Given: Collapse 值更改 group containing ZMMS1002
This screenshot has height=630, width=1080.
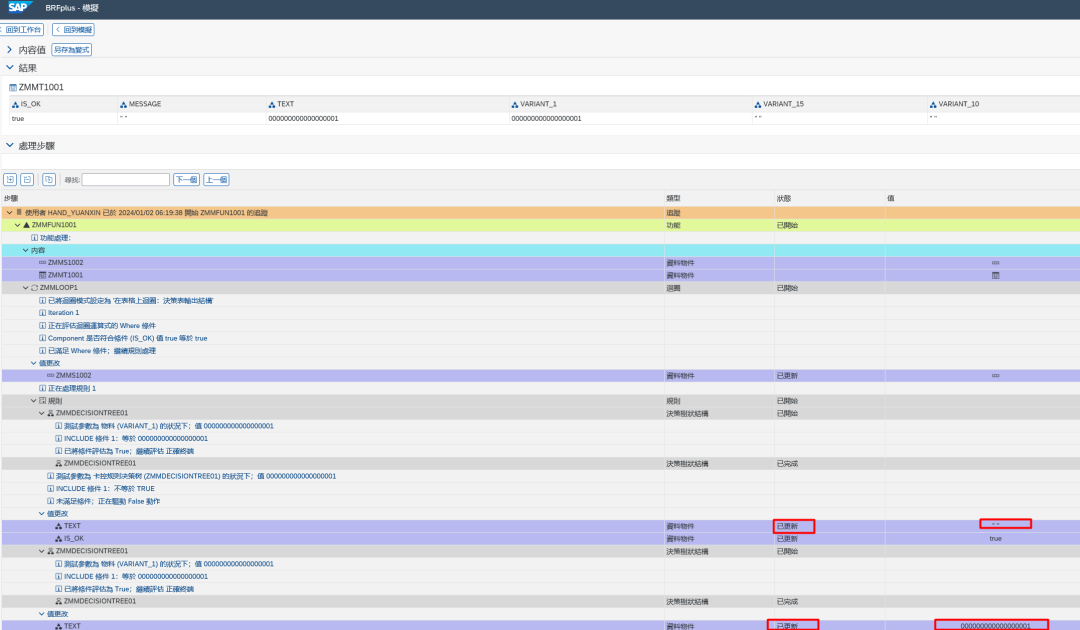Looking at the screenshot, I should (34, 363).
